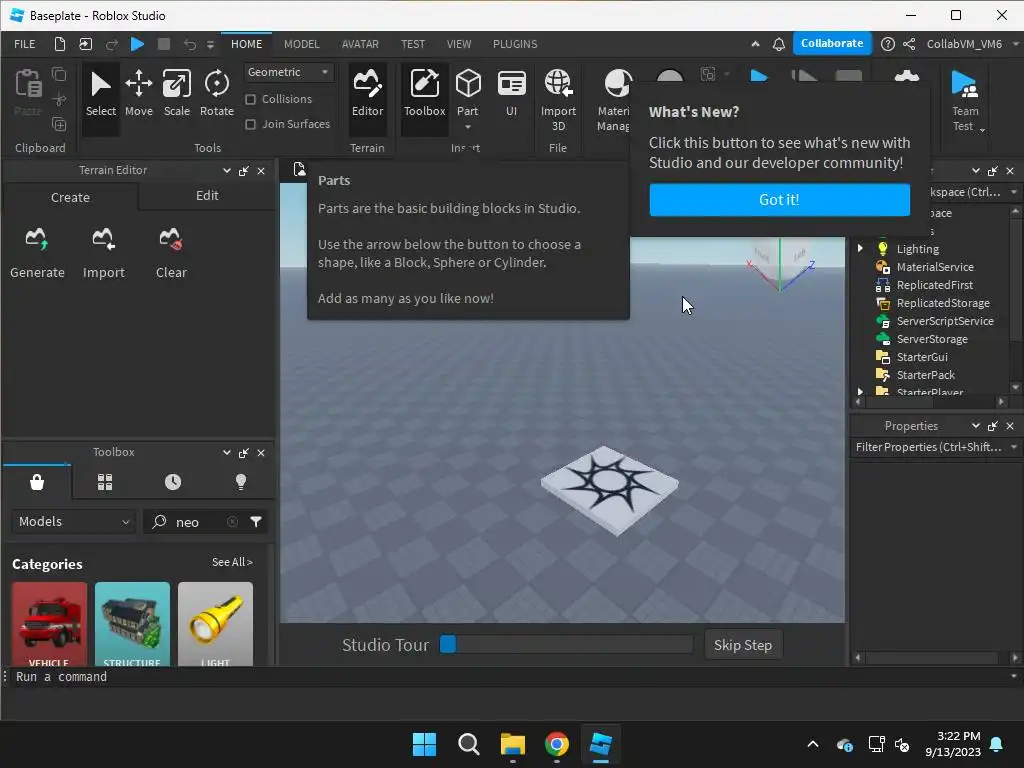
Task: Switch to the VIEW ribbon tab
Action: coord(458,44)
